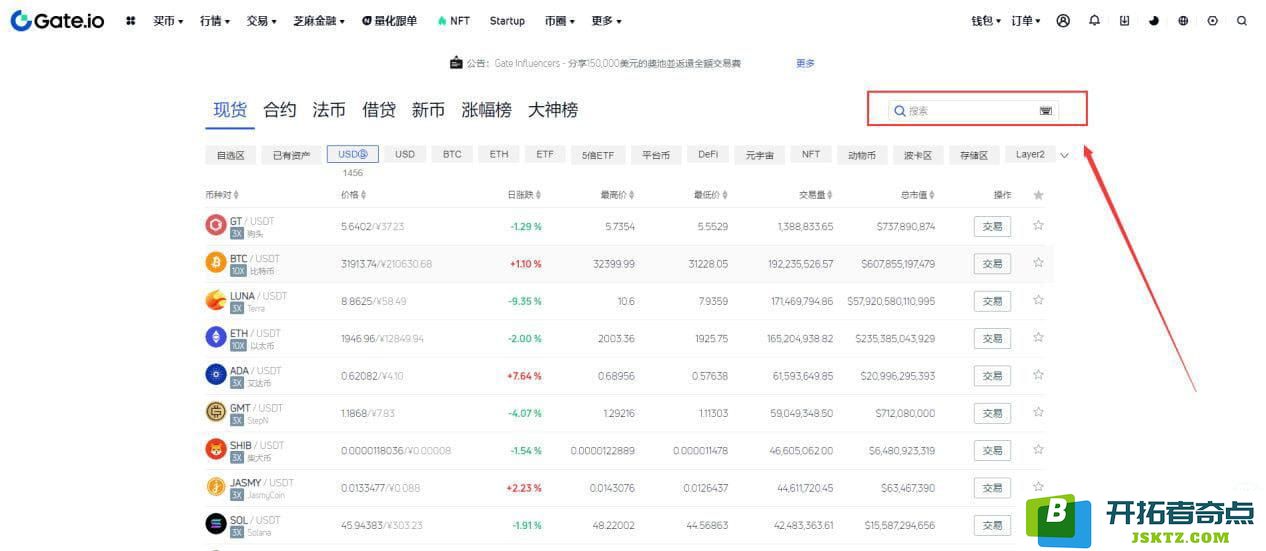Sort the table by 交易量 column
Screen dimensions: 1266x551
(815, 195)
